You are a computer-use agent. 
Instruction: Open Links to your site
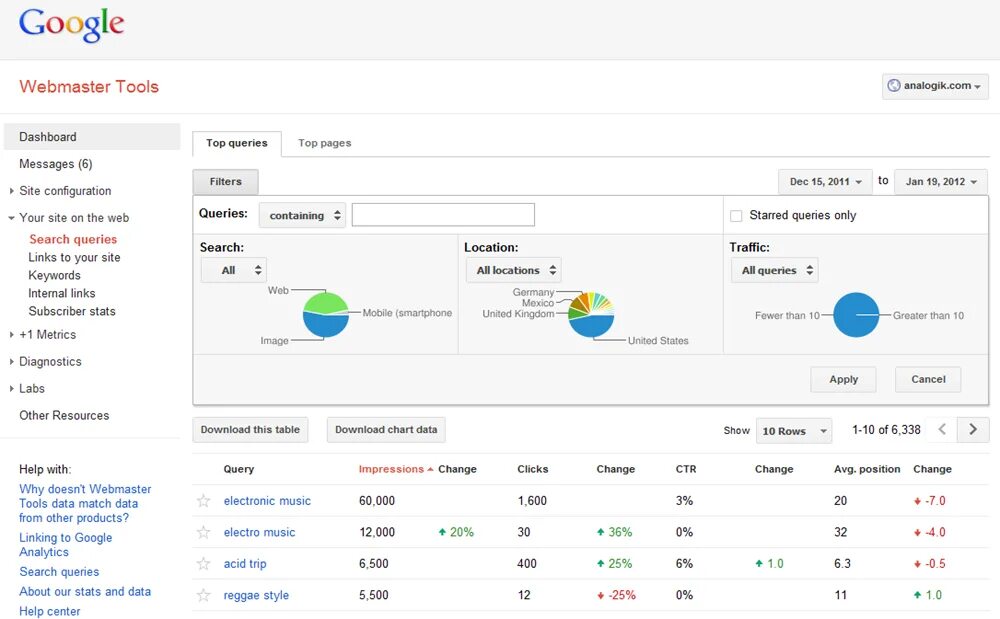[74, 257]
